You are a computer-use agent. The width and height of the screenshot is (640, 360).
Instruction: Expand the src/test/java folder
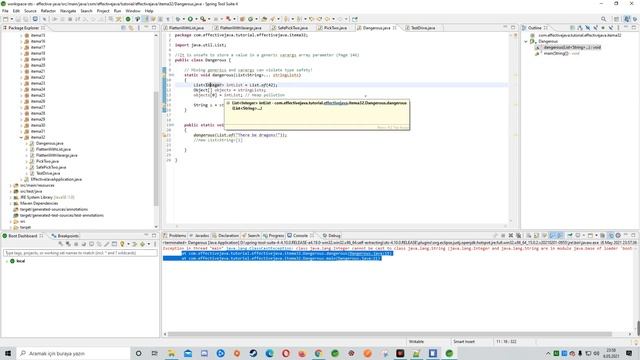(x=11, y=191)
